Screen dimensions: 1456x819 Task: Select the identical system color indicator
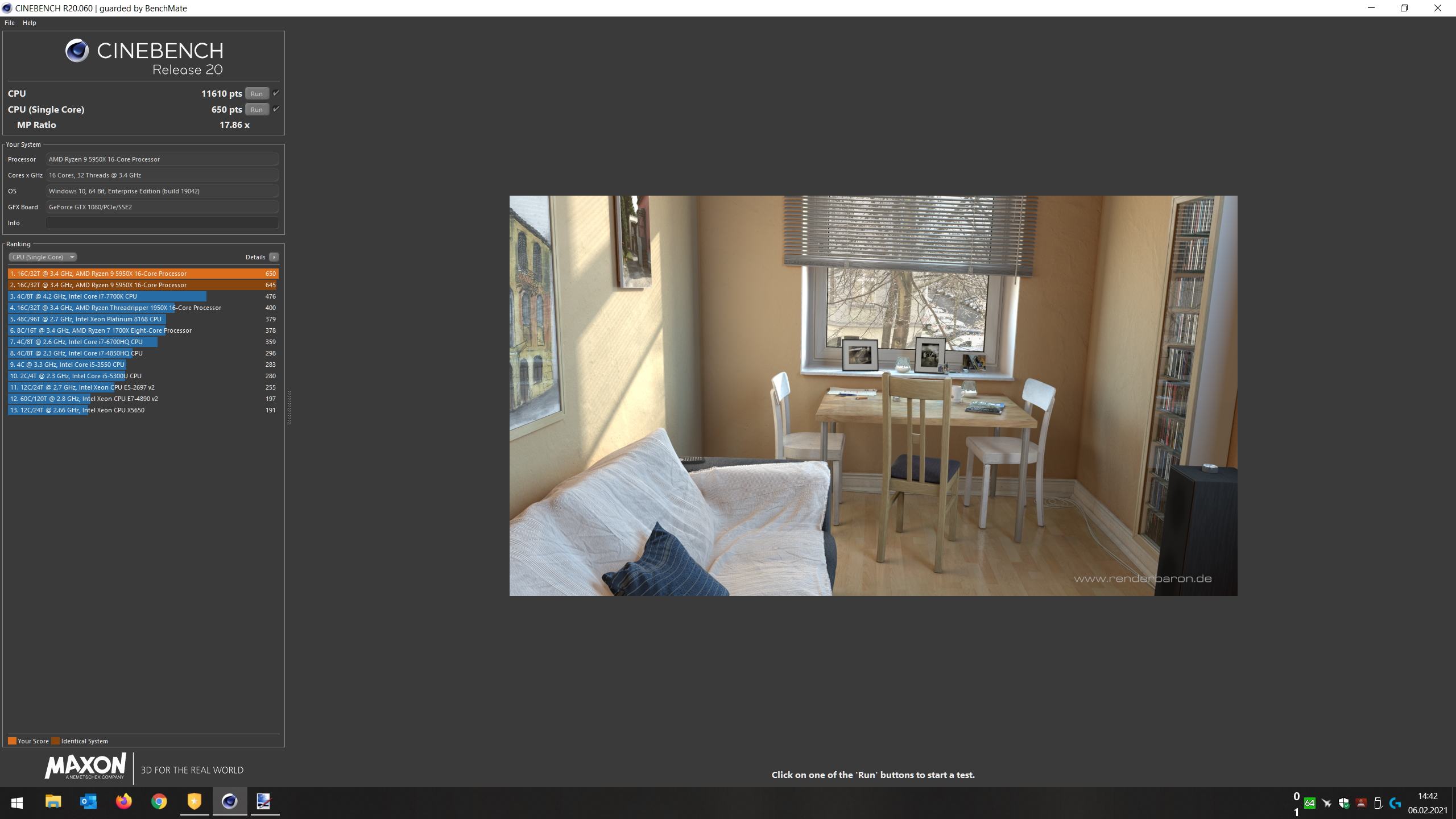(x=56, y=740)
